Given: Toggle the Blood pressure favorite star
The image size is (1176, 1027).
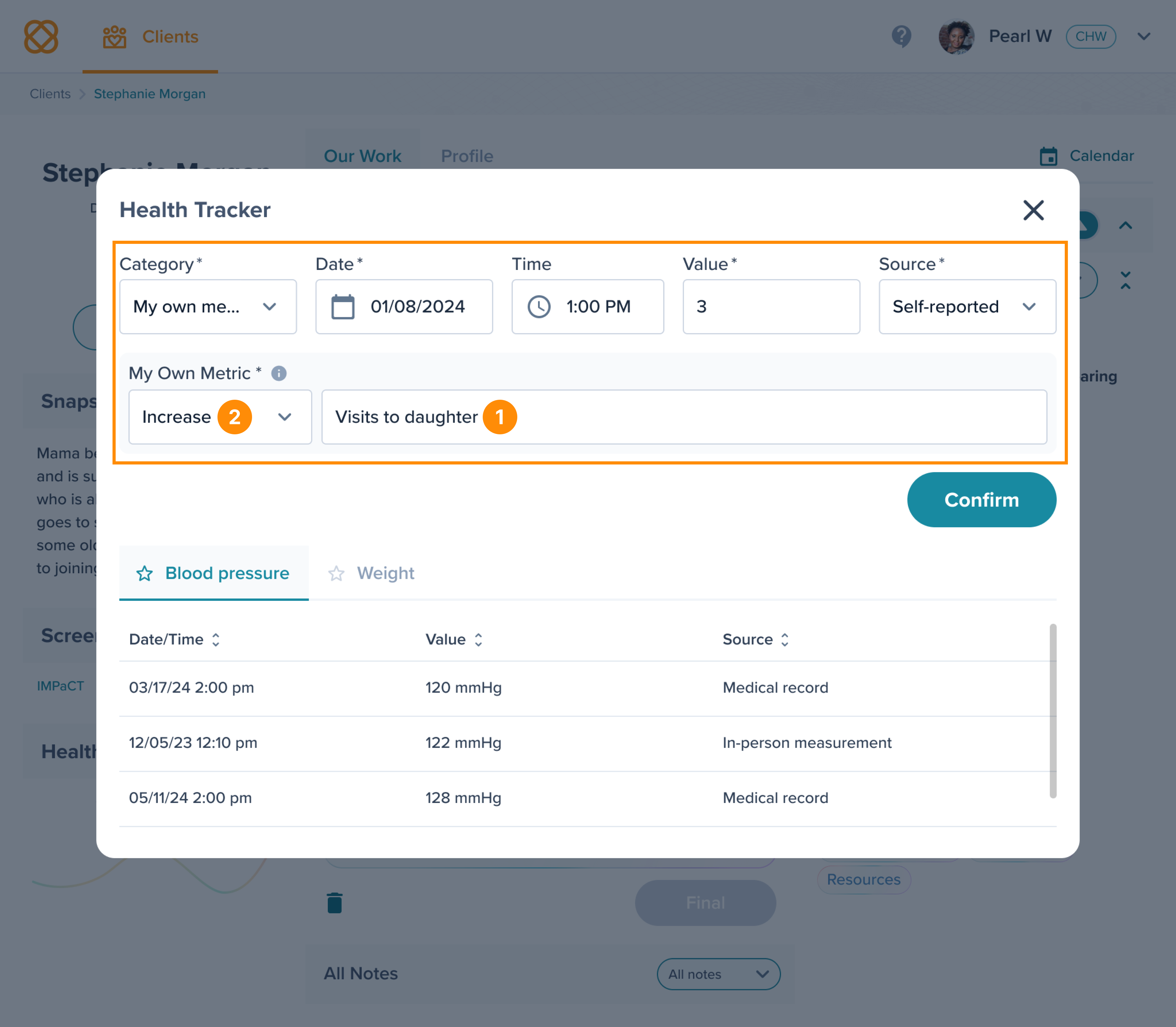Looking at the screenshot, I should [x=145, y=573].
